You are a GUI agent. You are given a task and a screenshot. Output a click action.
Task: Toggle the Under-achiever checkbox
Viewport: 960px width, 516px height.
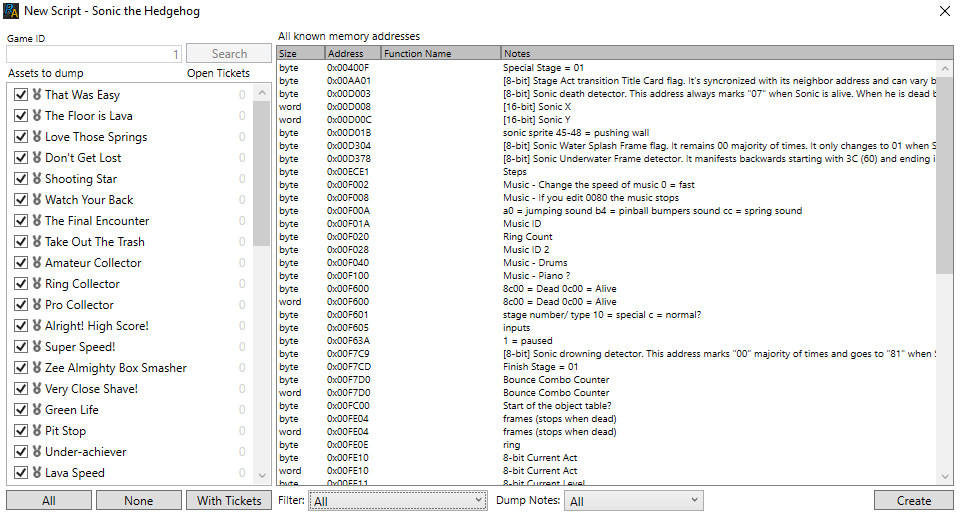21,452
